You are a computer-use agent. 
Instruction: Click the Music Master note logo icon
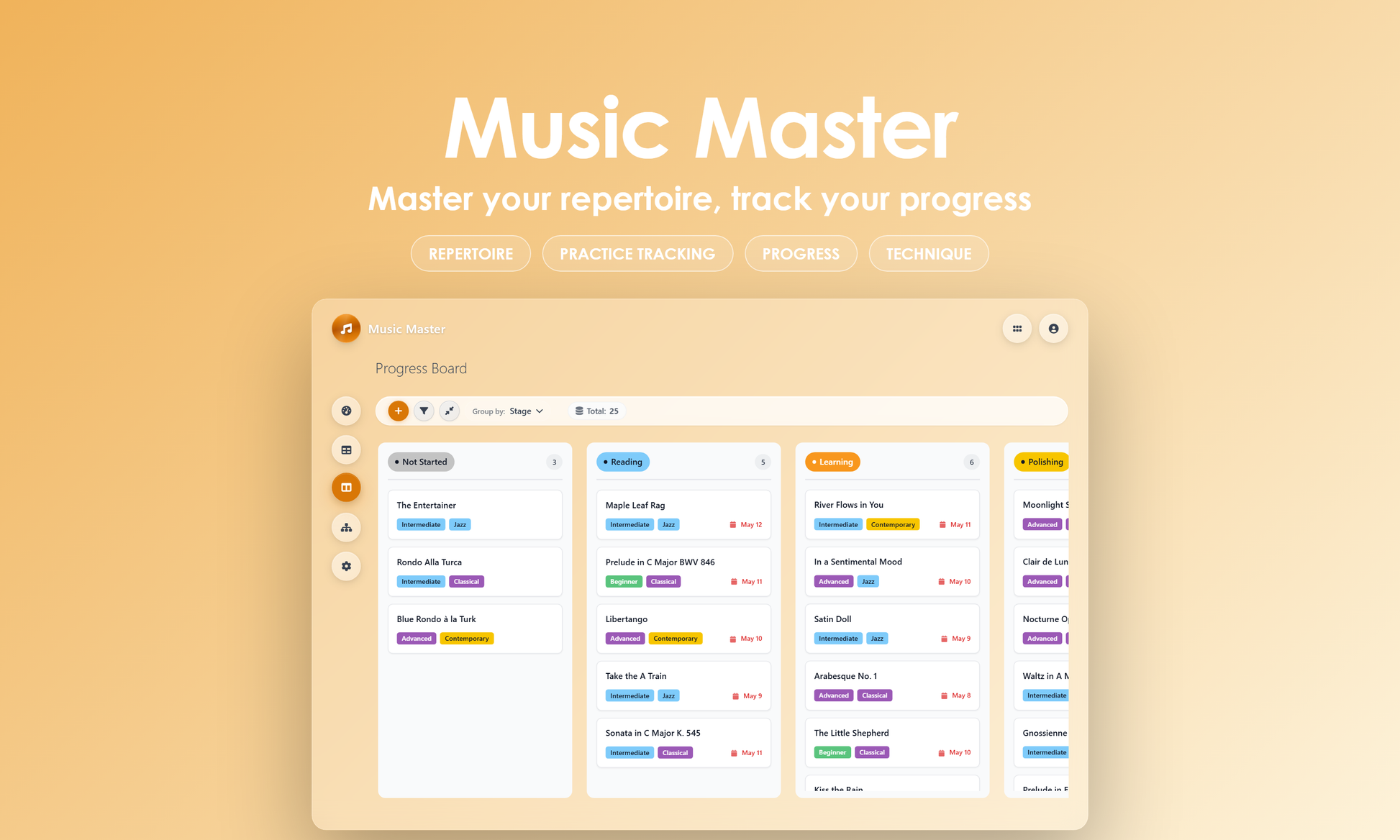(346, 329)
